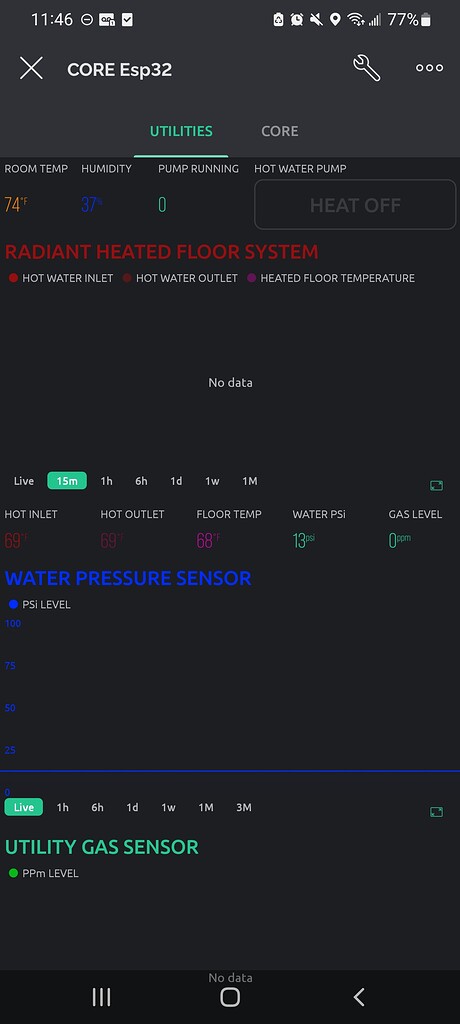Tap the WATER PSi value readout
460x1024 pixels.
coord(304,540)
